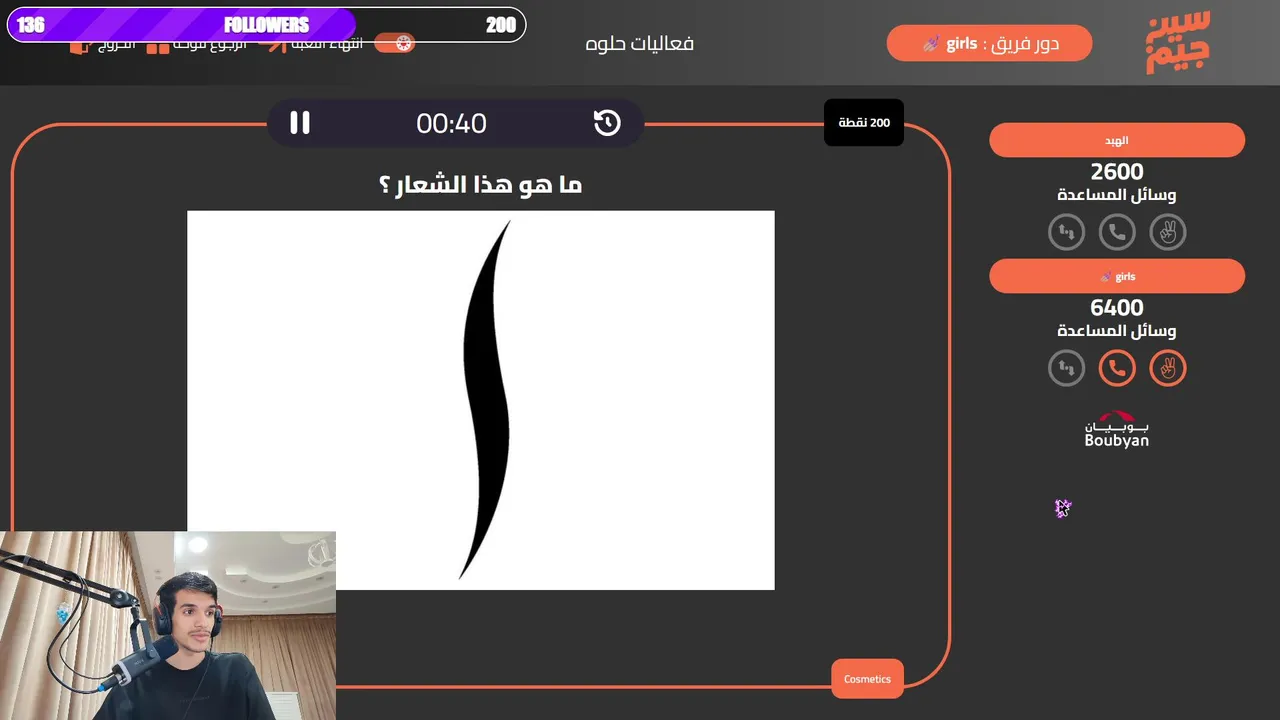The height and width of the screenshot is (720, 1280).
Task: Click the 200 followers goal number
Action: (x=501, y=26)
